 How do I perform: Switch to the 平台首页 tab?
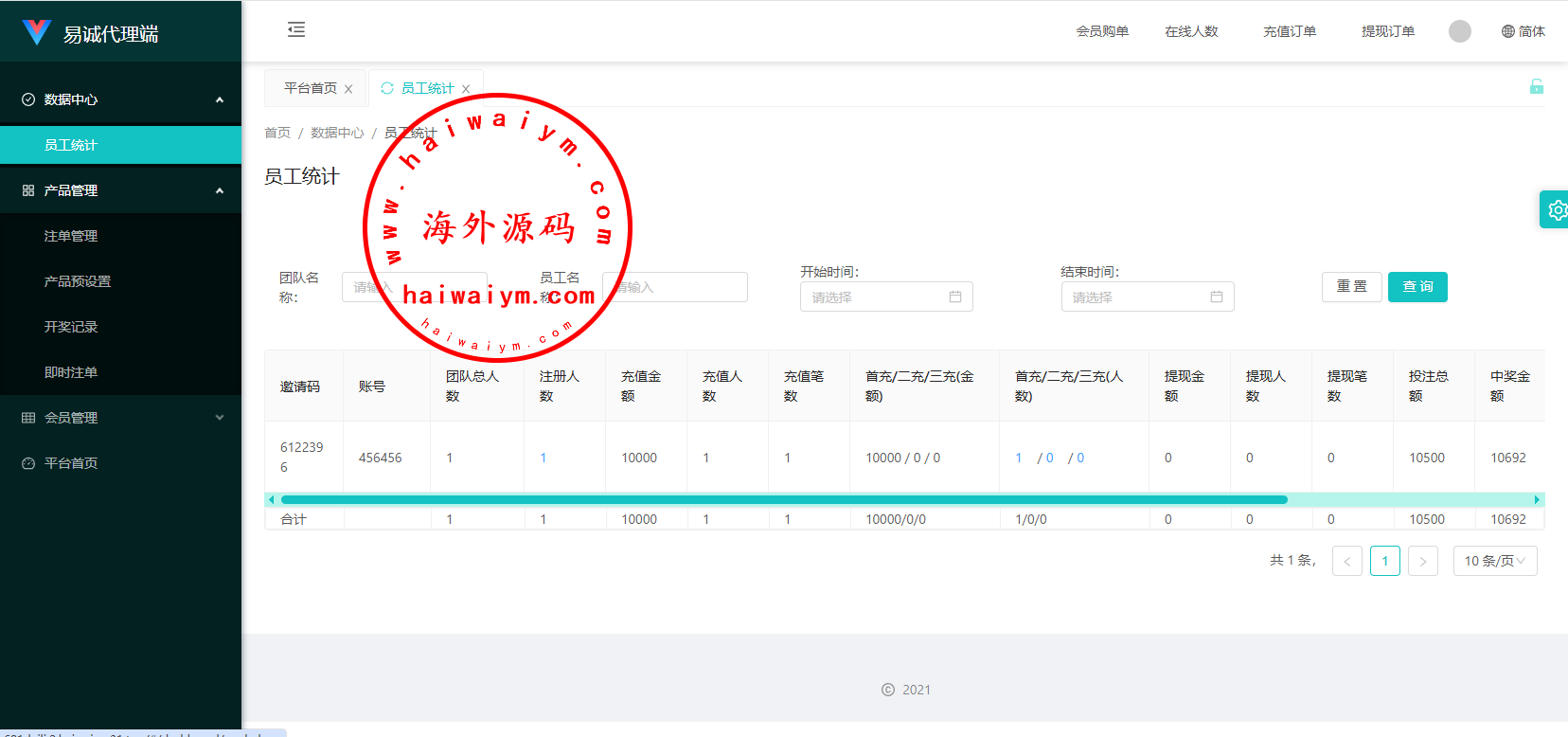tap(311, 88)
